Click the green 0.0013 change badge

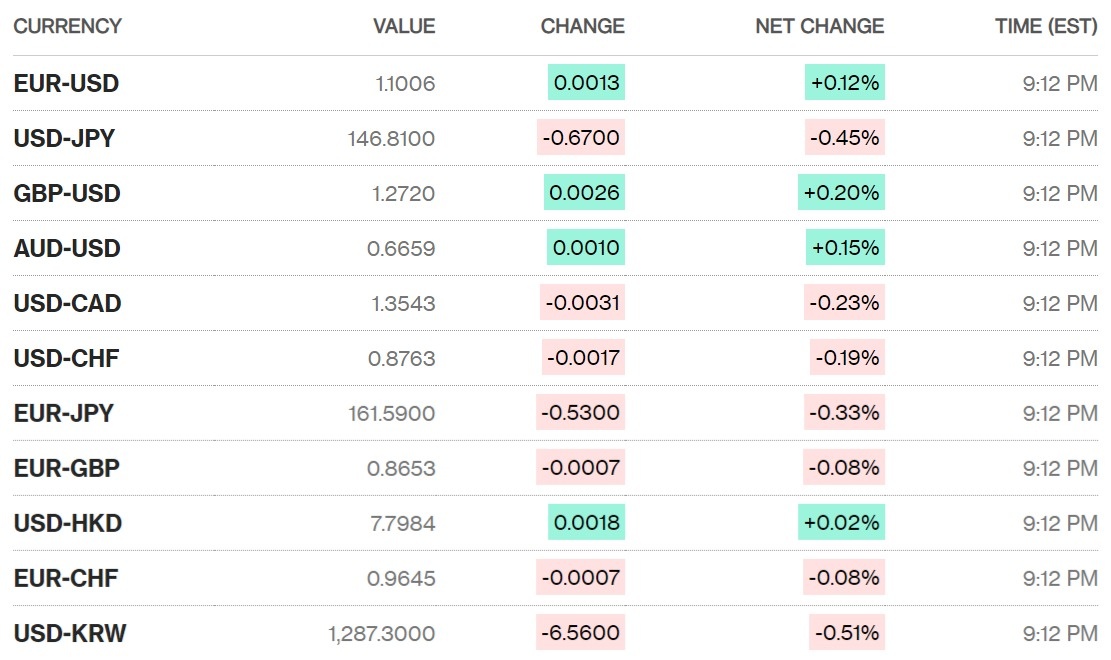tap(586, 83)
